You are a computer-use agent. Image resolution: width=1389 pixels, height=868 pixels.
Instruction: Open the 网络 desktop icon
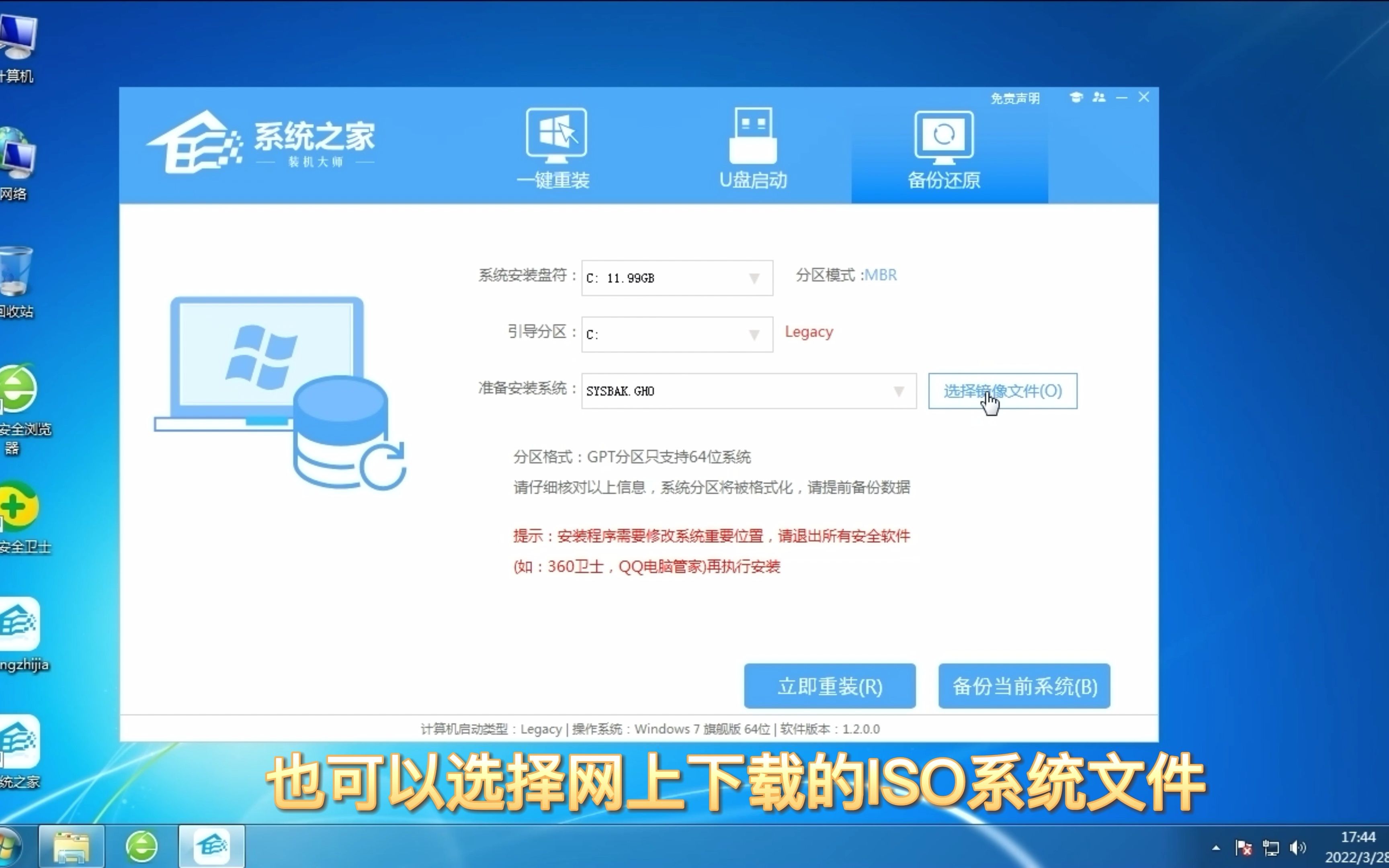pyautogui.click(x=16, y=165)
